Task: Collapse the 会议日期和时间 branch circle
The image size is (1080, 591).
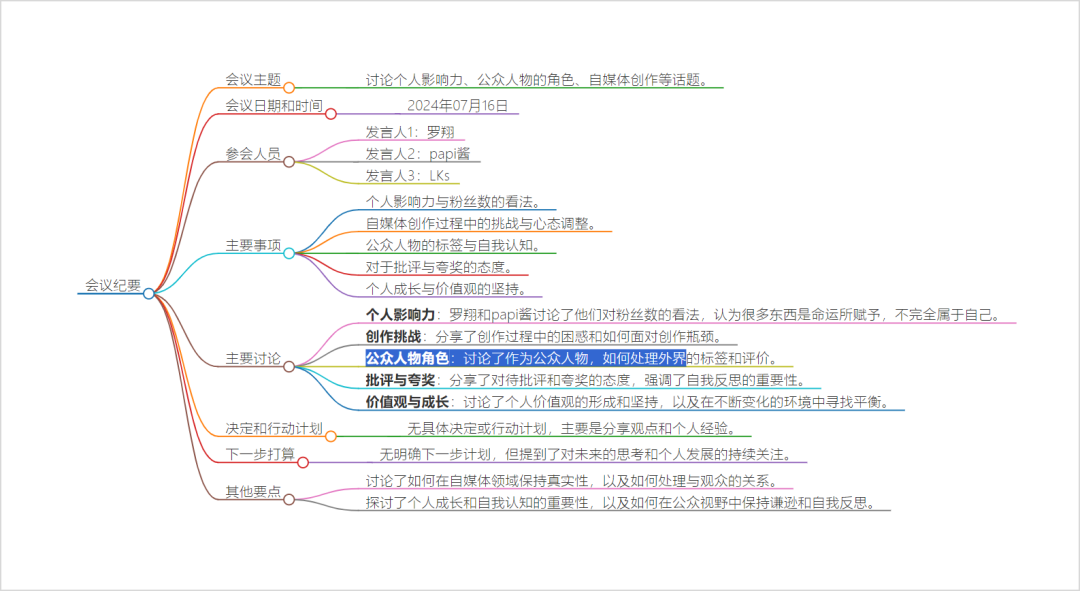Action: point(331,114)
